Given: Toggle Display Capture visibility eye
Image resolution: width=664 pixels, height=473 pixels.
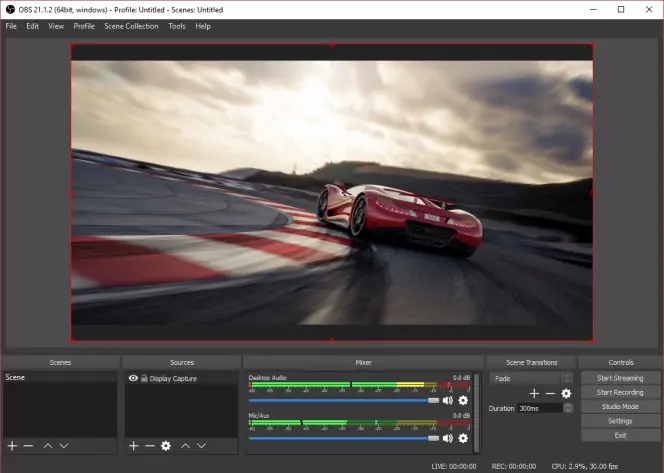Looking at the screenshot, I should (x=133, y=378).
